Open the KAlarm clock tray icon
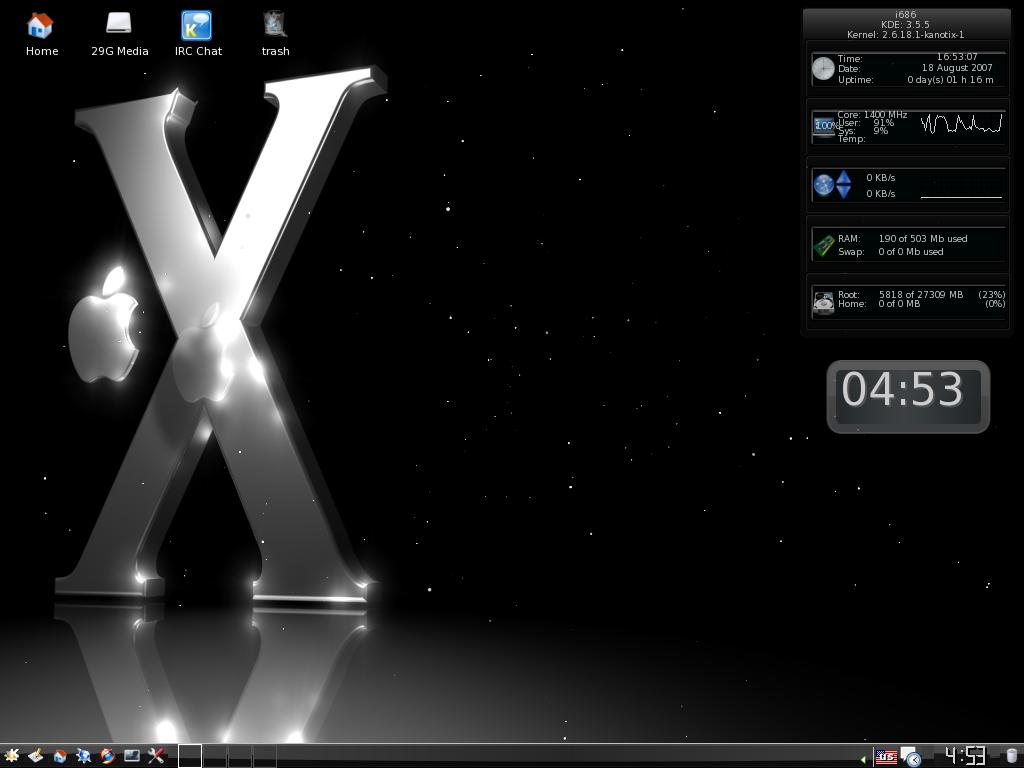Viewport: 1024px width, 768px height. pos(911,757)
